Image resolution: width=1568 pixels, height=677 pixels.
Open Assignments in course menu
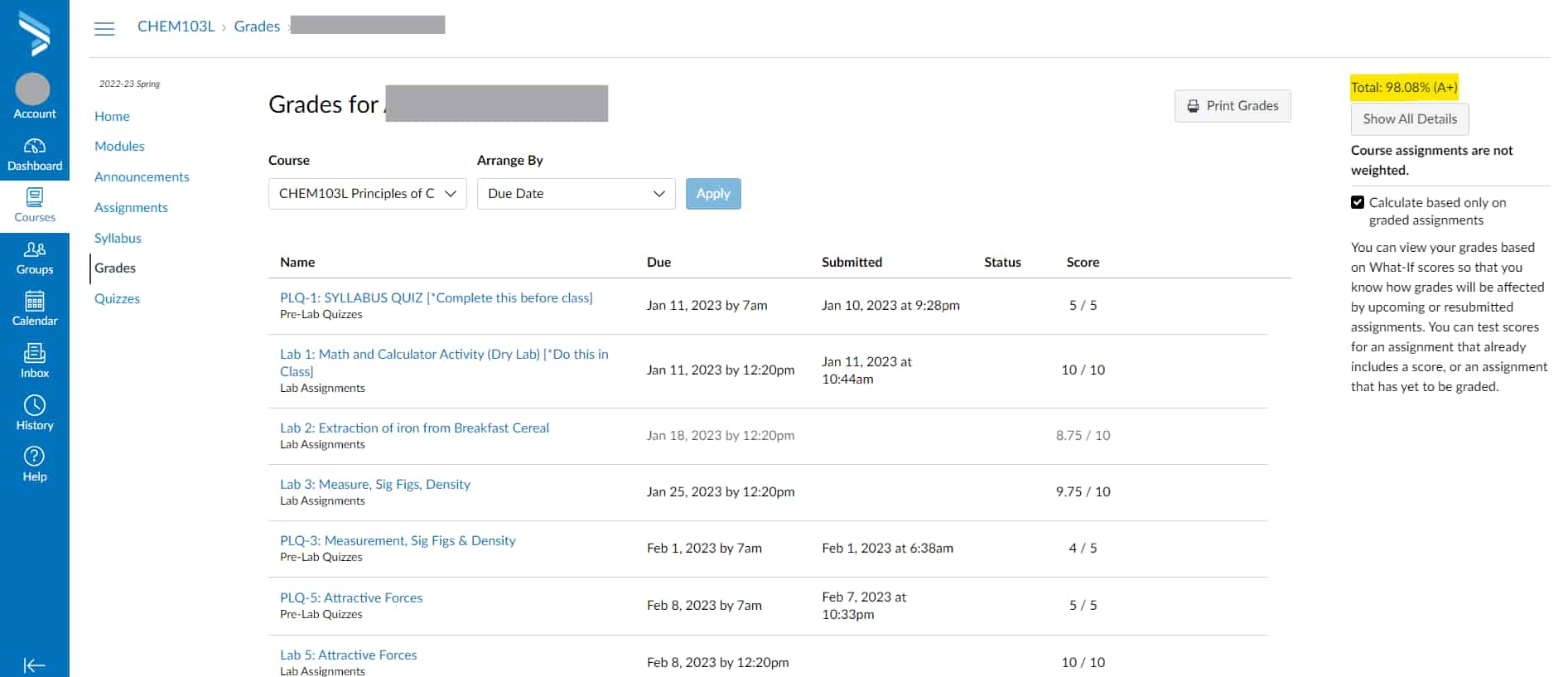pos(131,207)
